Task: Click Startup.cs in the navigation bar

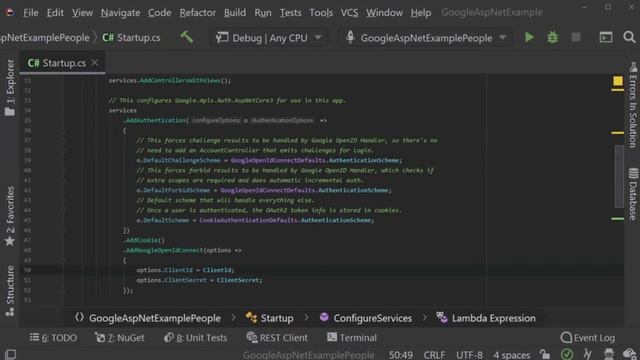Action: (131, 38)
